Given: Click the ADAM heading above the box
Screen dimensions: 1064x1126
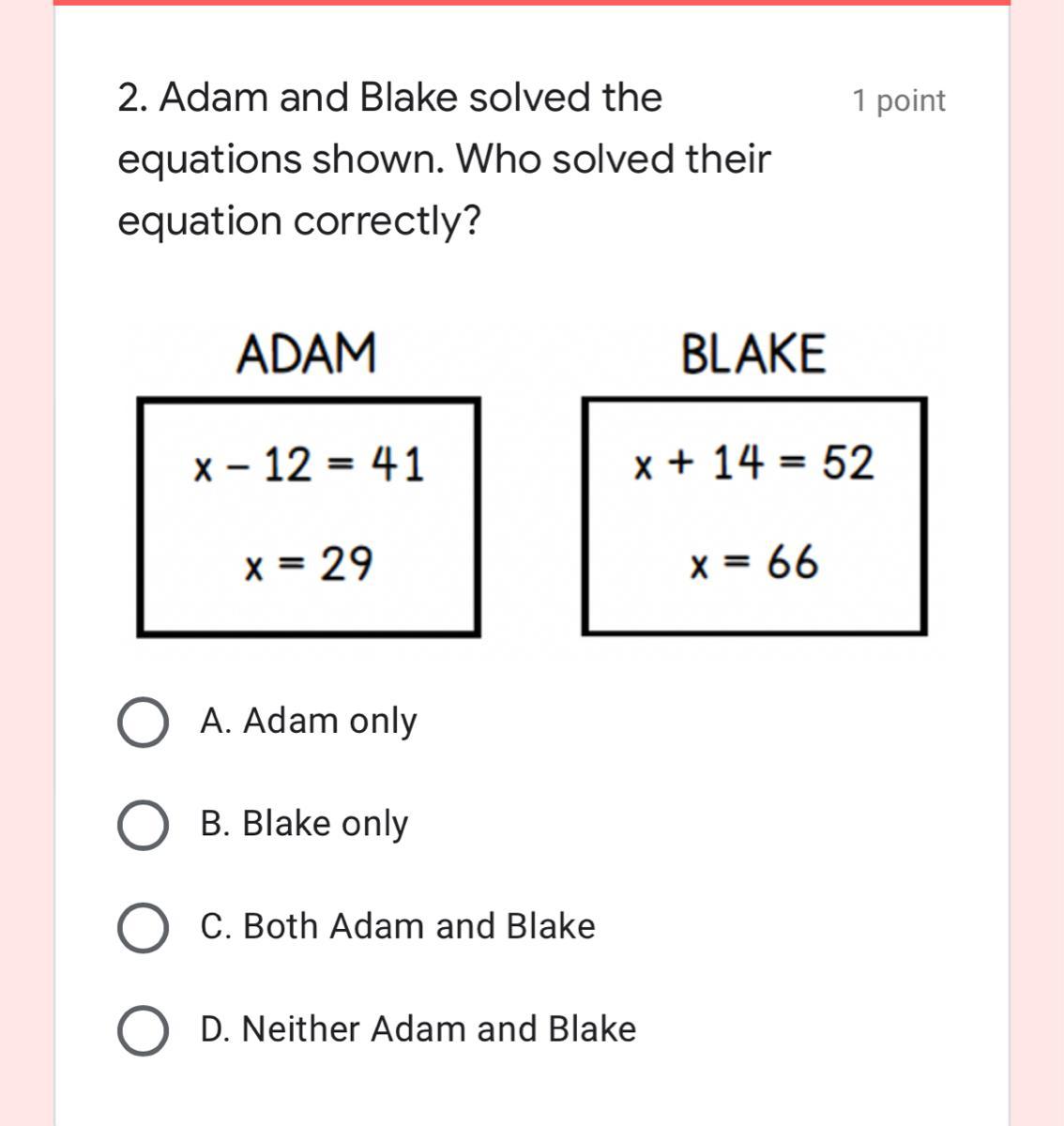Looking at the screenshot, I should click(306, 354).
